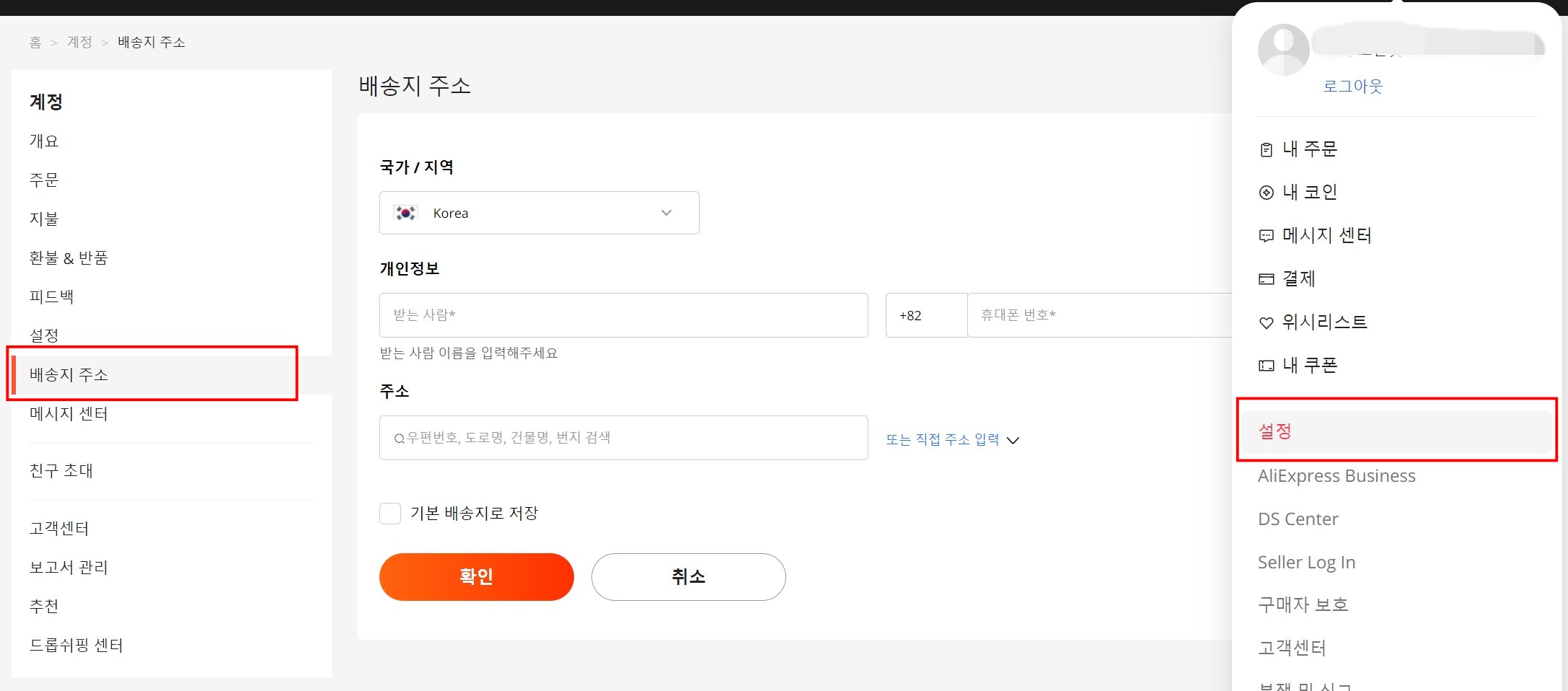
Task: Click the 결제 payment card icon
Action: [x=1266, y=278]
